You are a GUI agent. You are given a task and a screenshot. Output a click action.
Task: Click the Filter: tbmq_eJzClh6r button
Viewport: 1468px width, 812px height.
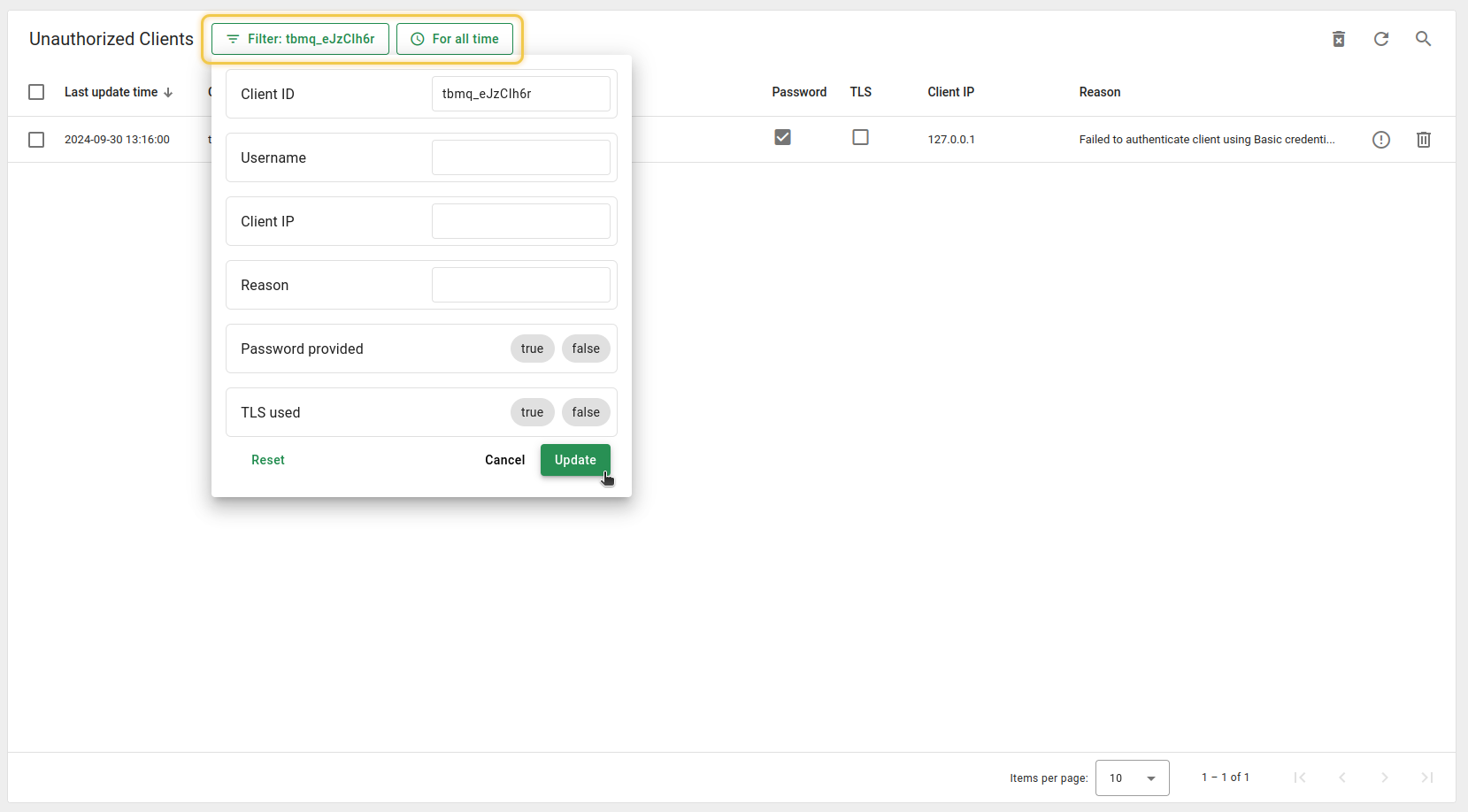coord(300,39)
